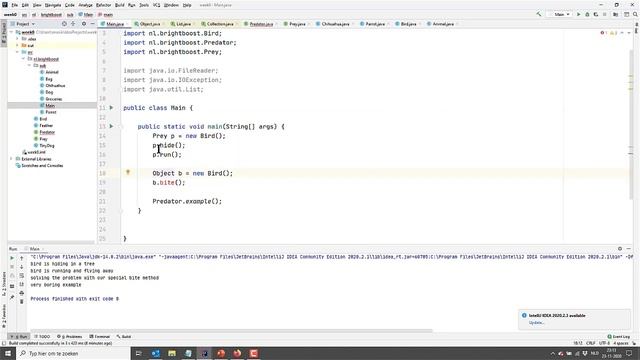Click the up arrow in Run console
Viewport: 640px width, 360px height.
(x=22, y=258)
